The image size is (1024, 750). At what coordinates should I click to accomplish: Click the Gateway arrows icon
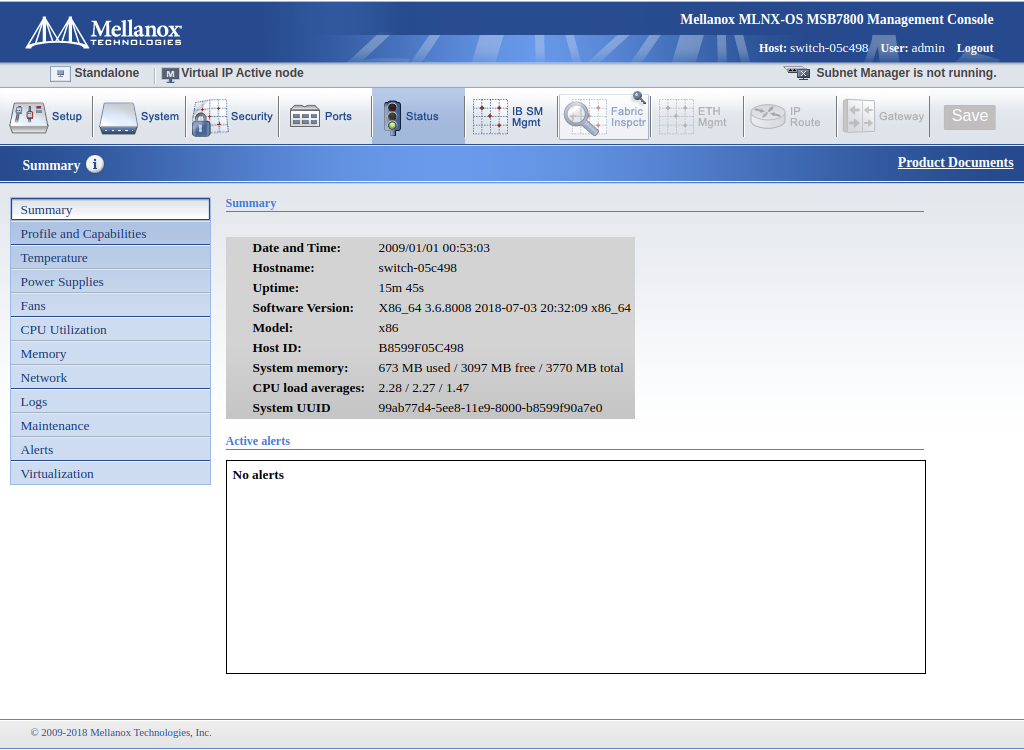(x=859, y=116)
